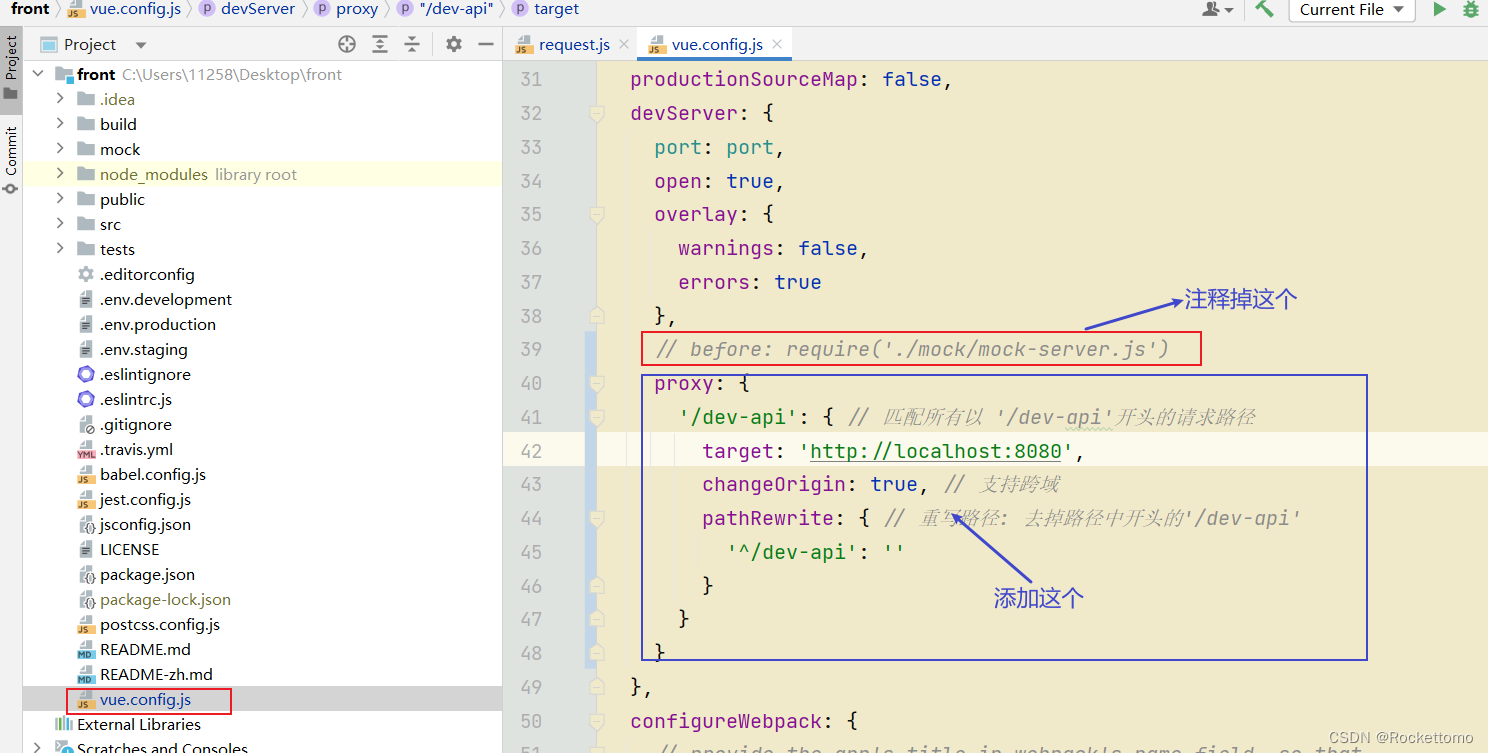Close the request.js tab
The height and width of the screenshot is (753, 1488).
tap(624, 44)
